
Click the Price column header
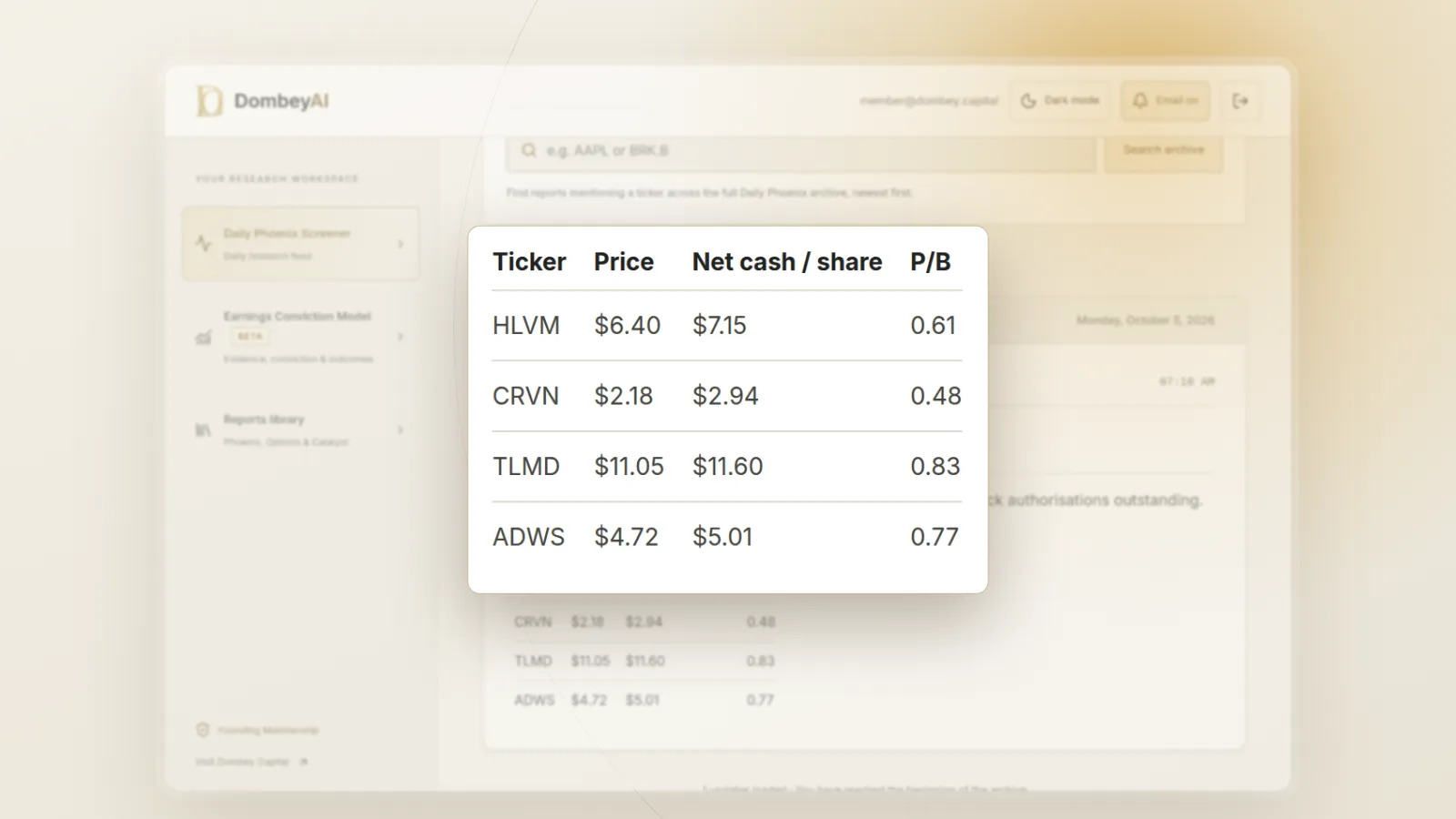coord(624,262)
